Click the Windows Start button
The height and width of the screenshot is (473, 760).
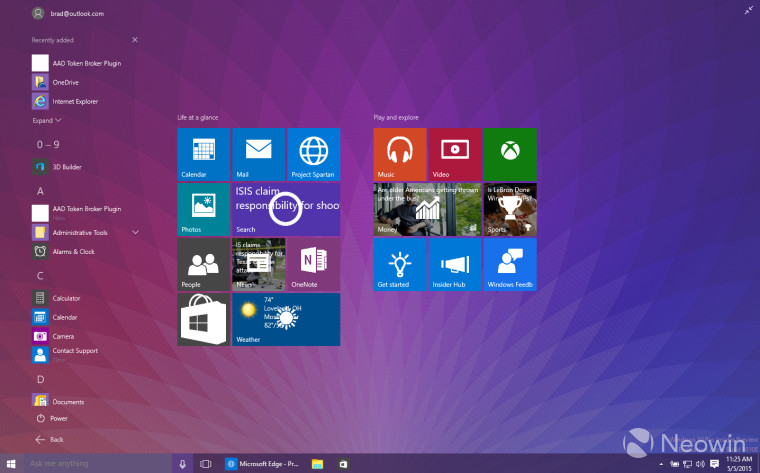click(11, 464)
